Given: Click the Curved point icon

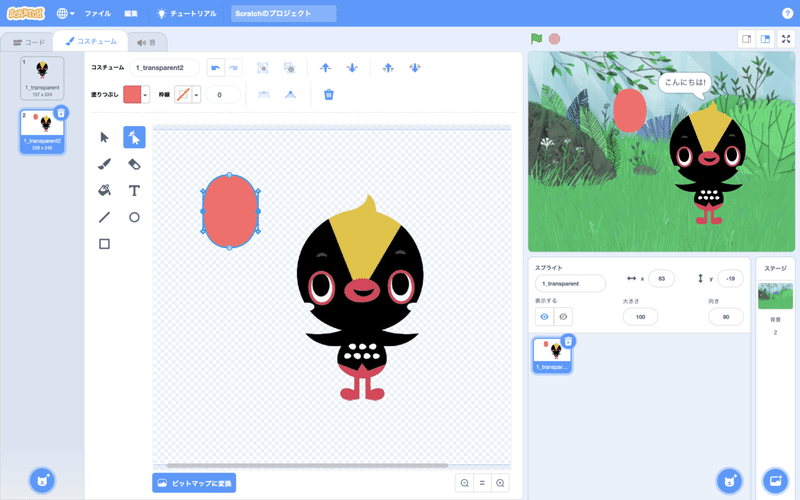Looking at the screenshot, I should click(x=263, y=94).
